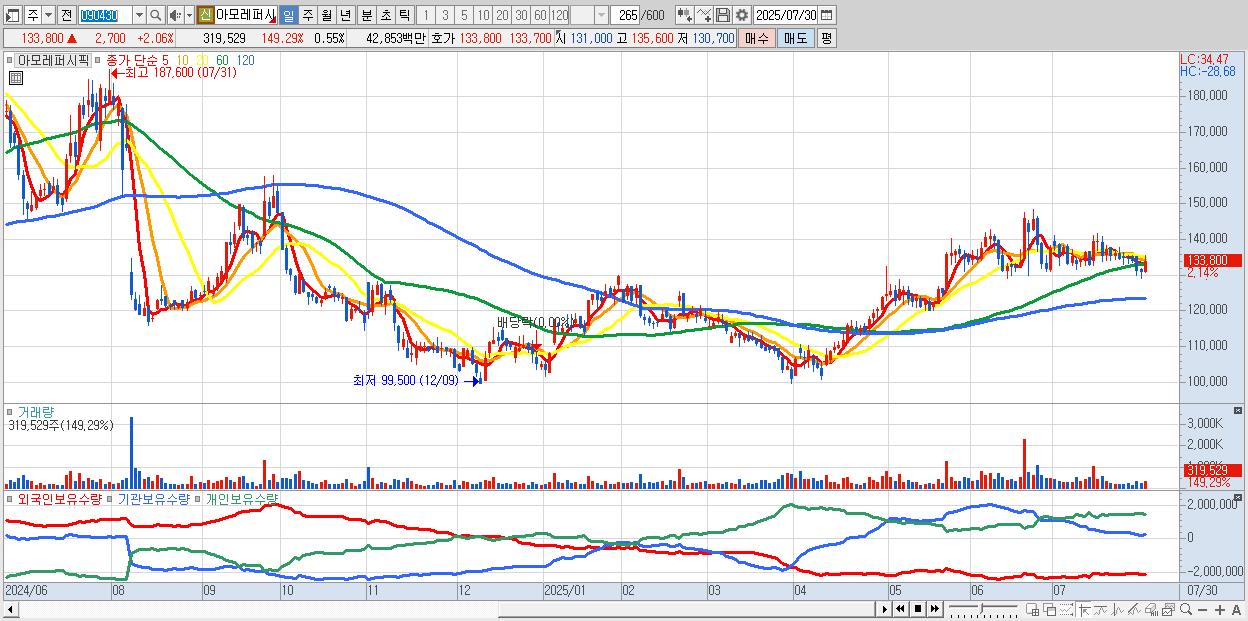Click the stock code input 090430
The width and height of the screenshot is (1248, 621).
(104, 15)
